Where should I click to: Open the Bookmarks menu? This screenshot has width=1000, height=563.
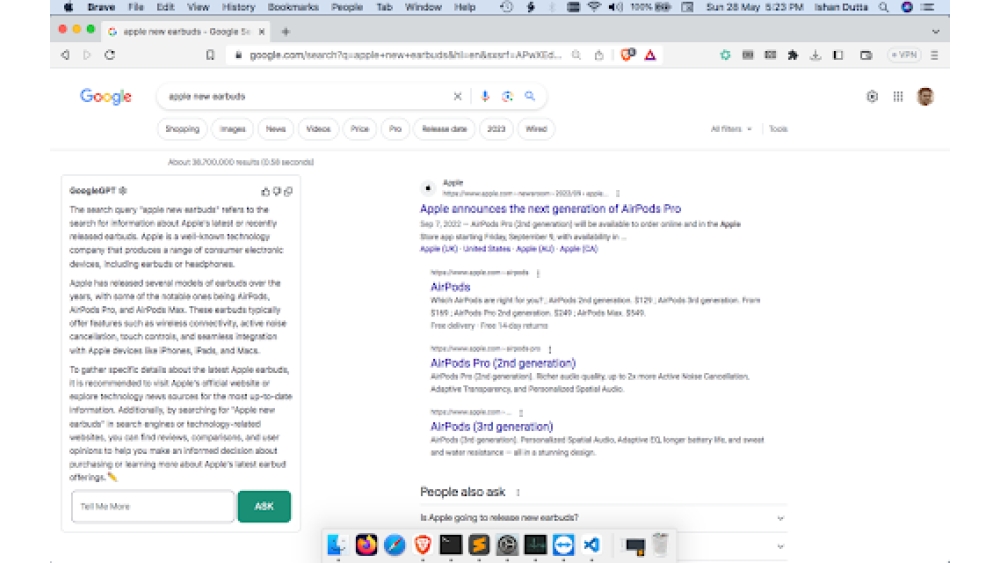click(293, 7)
